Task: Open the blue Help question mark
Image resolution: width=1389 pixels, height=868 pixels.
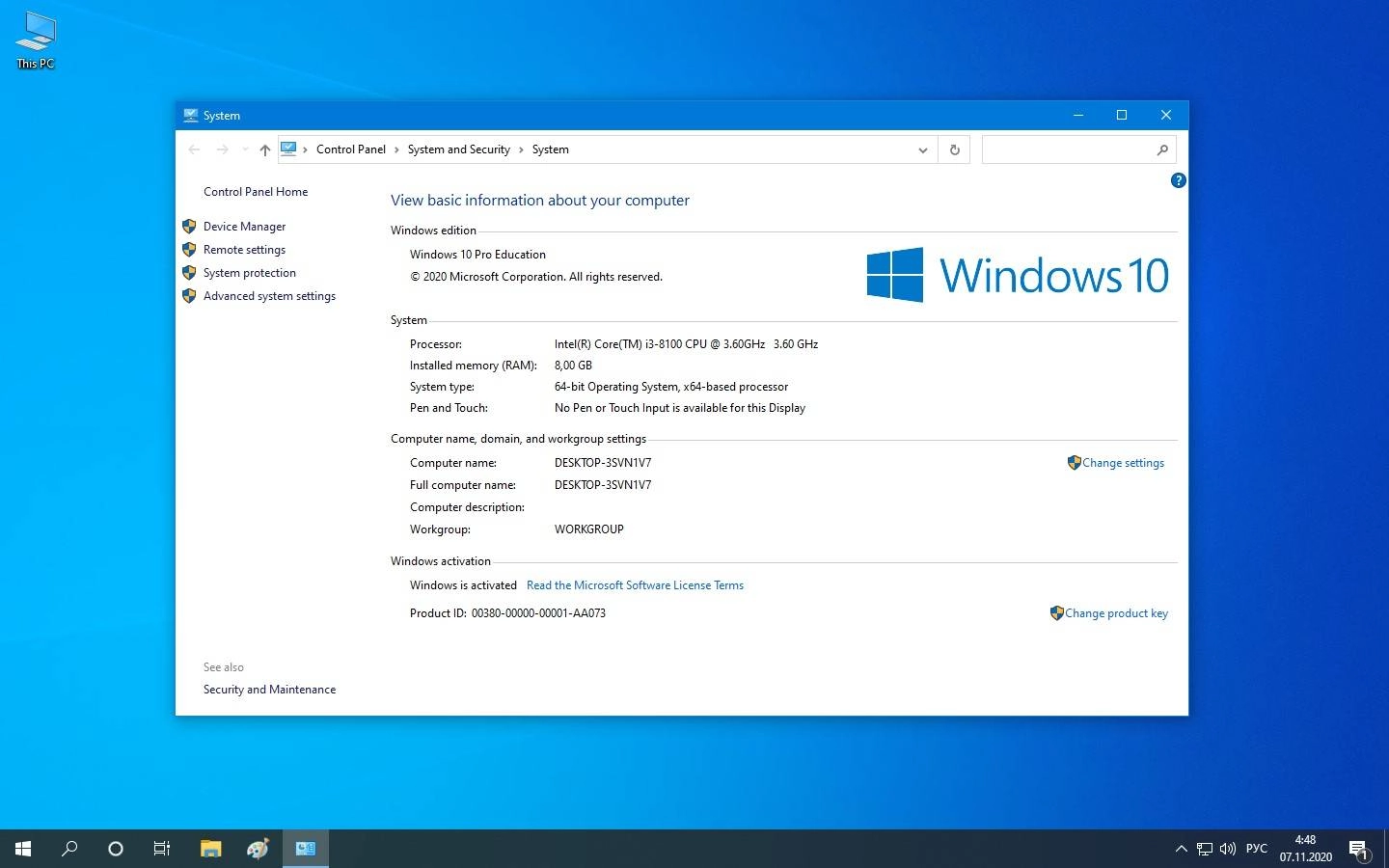Action: click(x=1178, y=180)
